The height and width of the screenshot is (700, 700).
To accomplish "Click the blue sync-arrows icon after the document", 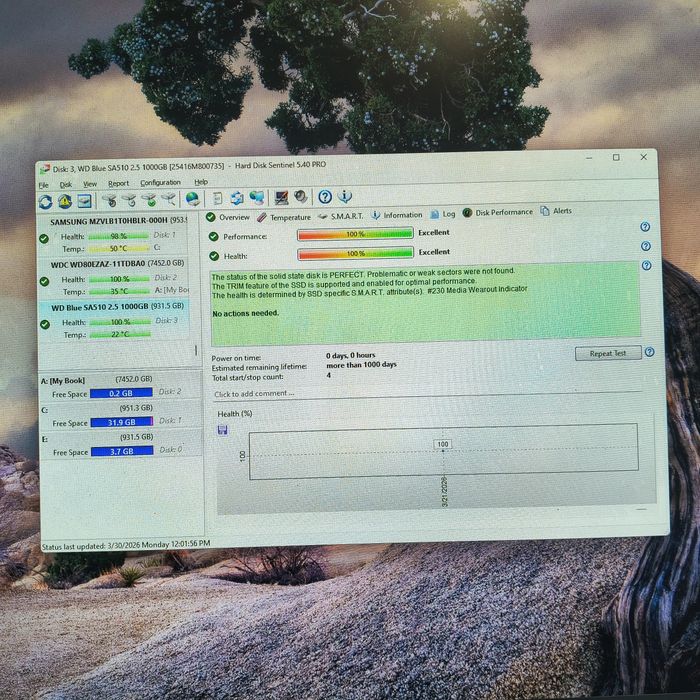I will (237, 198).
